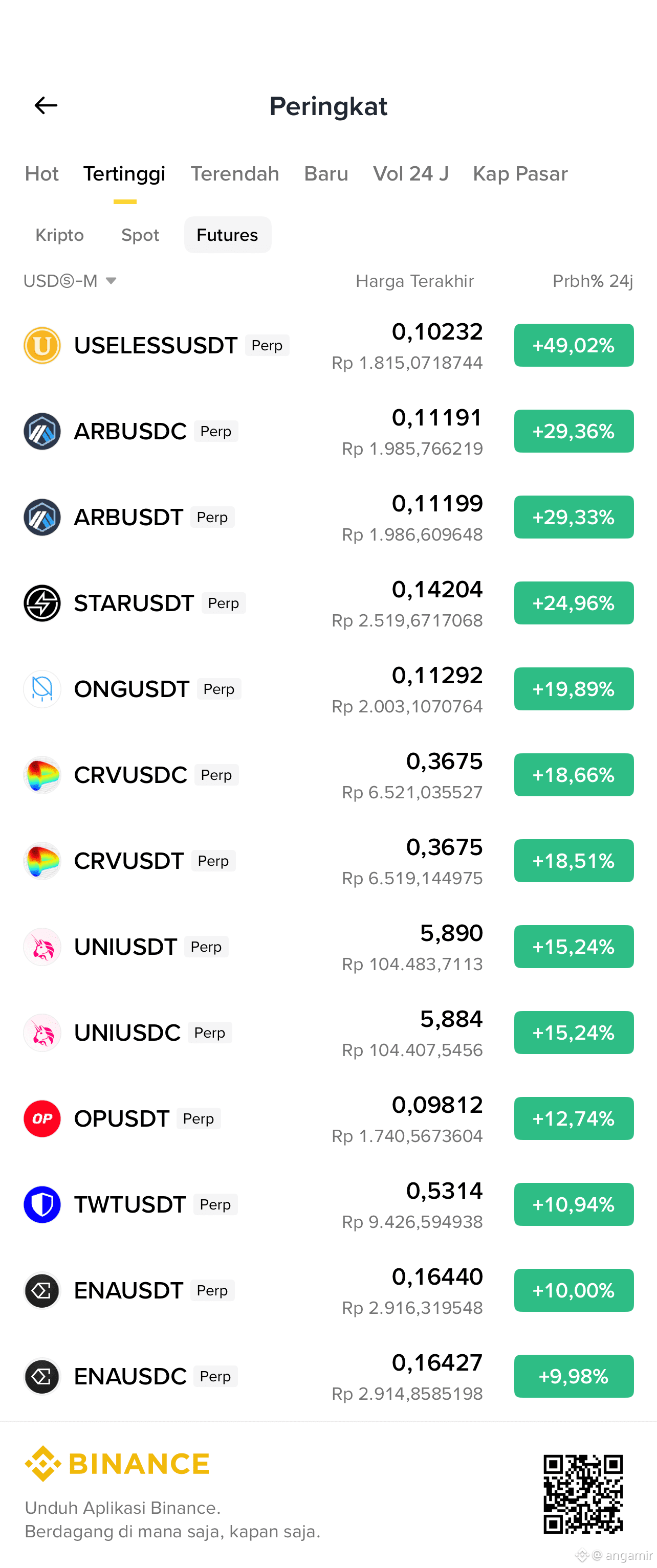This screenshot has height=1568, width=657.
Task: Tap the back arrow icon
Action: (x=46, y=105)
